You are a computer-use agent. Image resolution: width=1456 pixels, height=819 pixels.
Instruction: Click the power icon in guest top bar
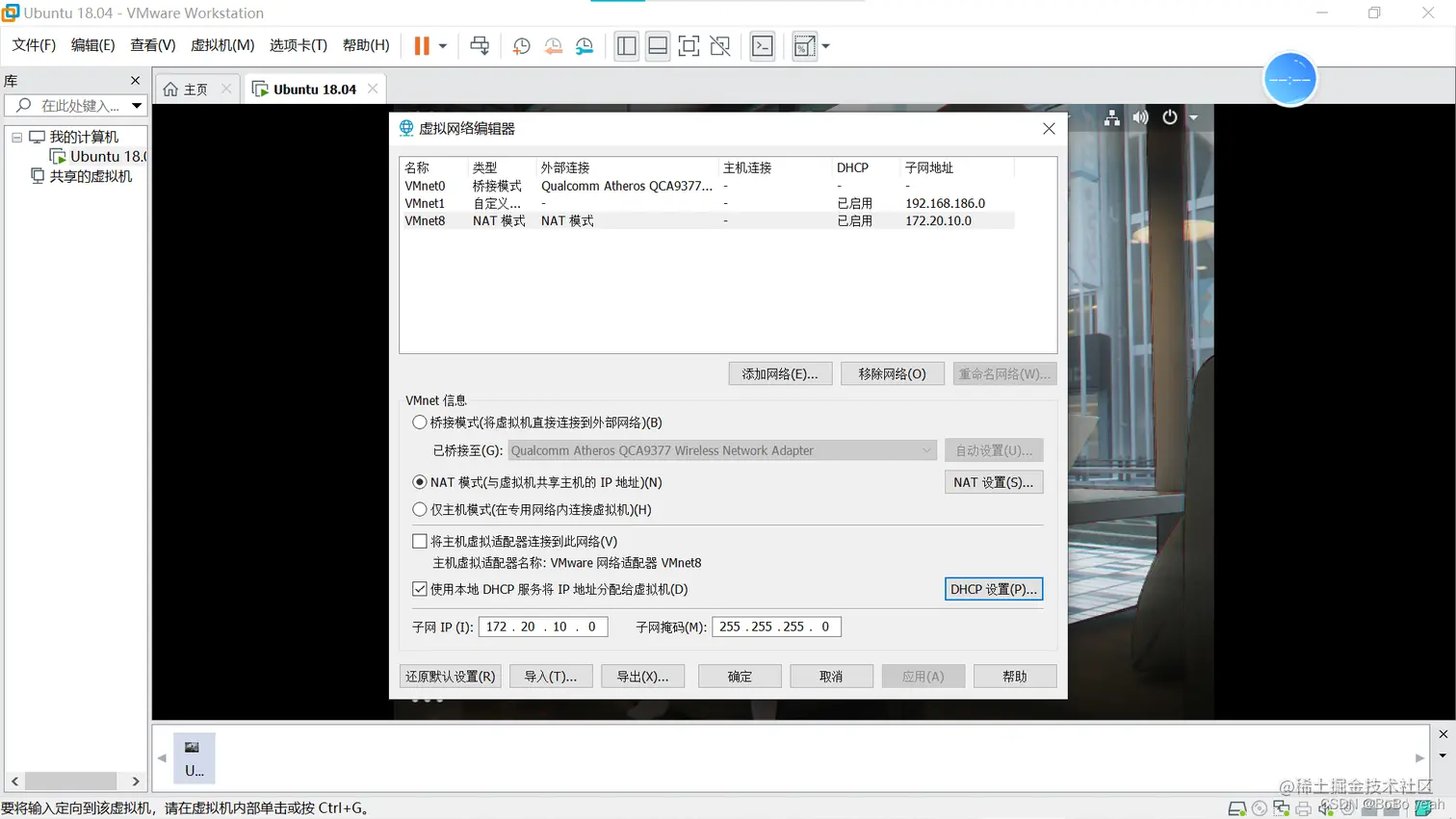point(1170,117)
